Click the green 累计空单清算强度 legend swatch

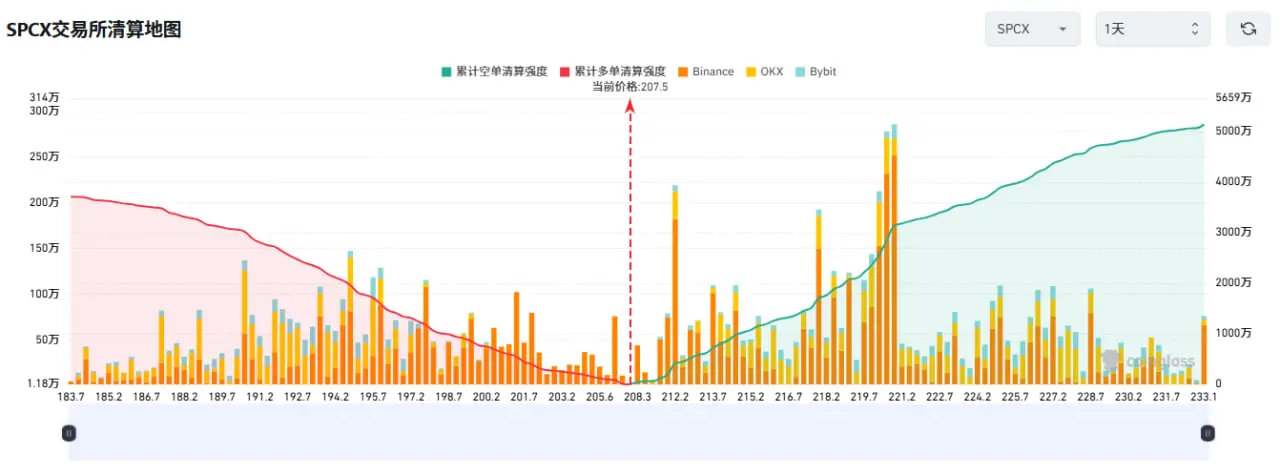(x=446, y=72)
